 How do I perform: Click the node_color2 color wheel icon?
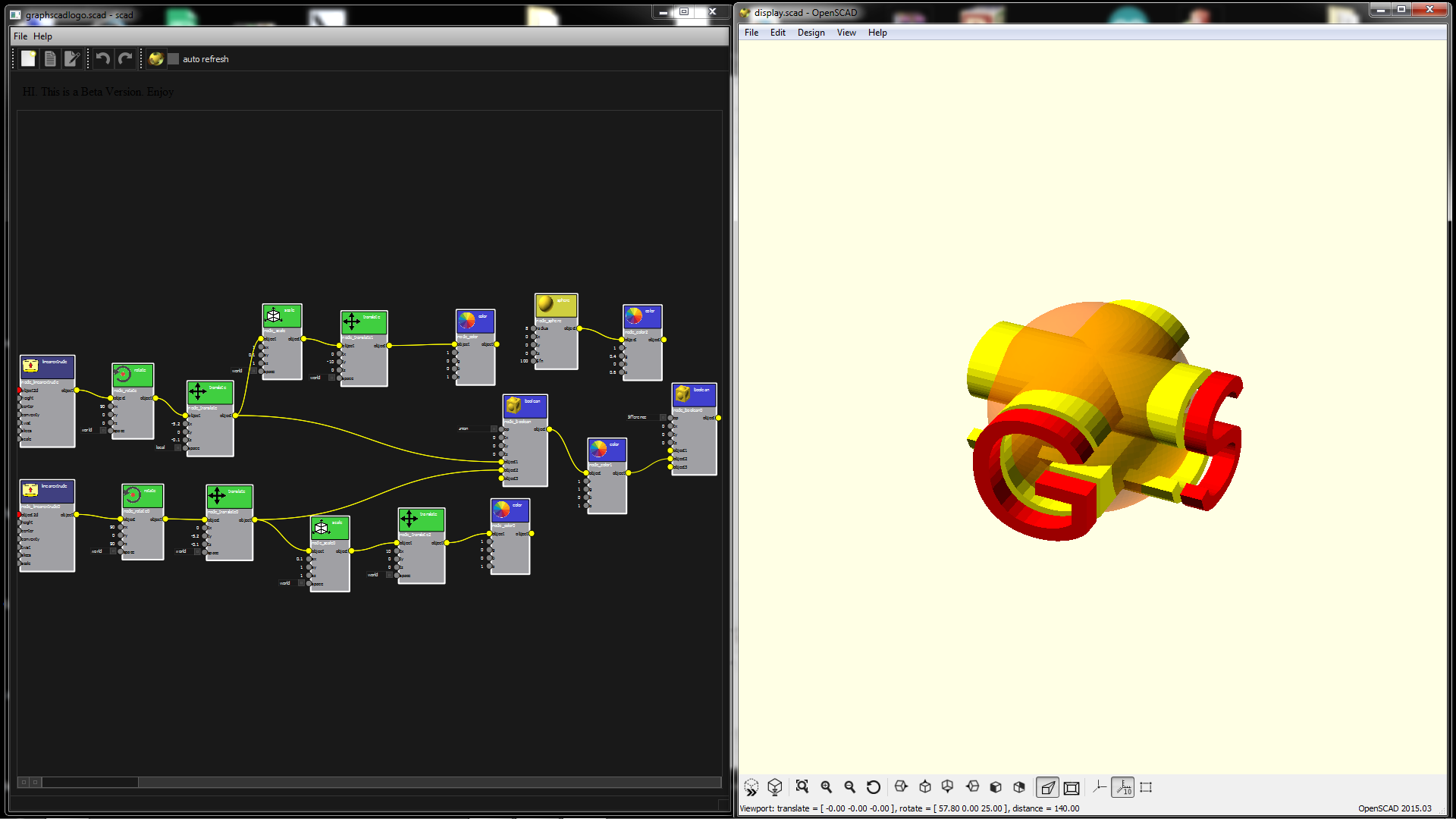[634, 315]
